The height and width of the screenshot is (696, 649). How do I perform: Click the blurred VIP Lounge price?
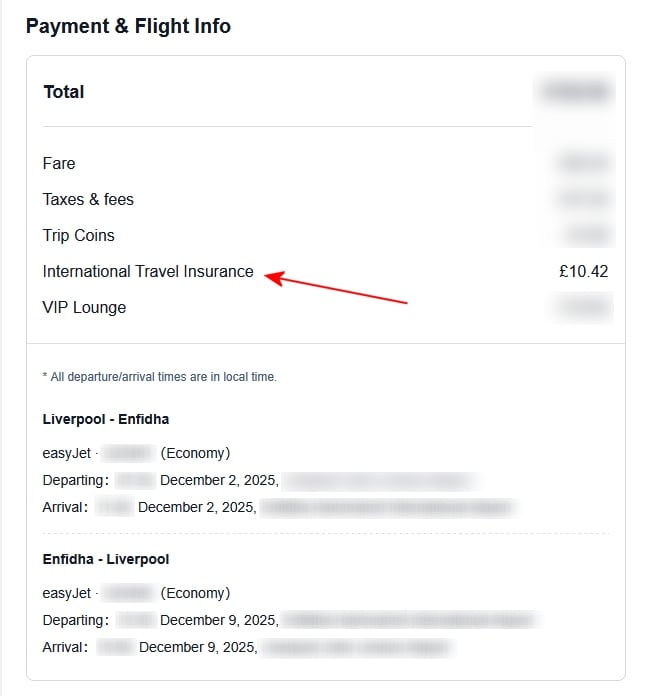[x=583, y=307]
